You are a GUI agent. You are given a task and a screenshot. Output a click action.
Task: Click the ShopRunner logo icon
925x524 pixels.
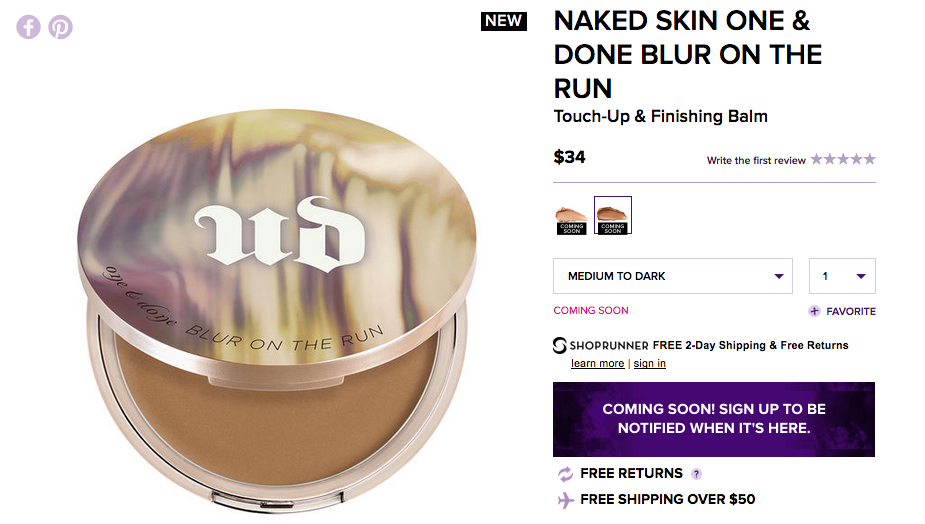(x=560, y=345)
